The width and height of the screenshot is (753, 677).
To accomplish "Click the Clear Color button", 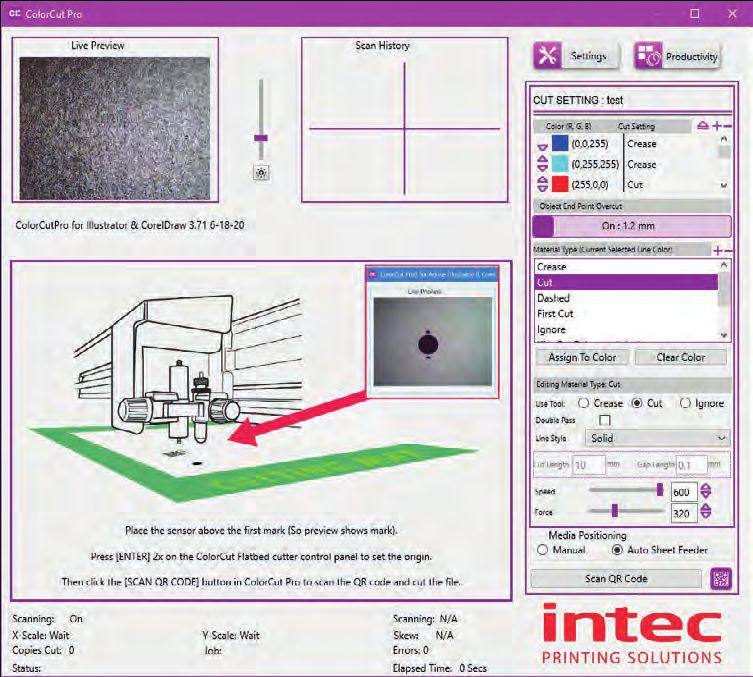I will 680,357.
